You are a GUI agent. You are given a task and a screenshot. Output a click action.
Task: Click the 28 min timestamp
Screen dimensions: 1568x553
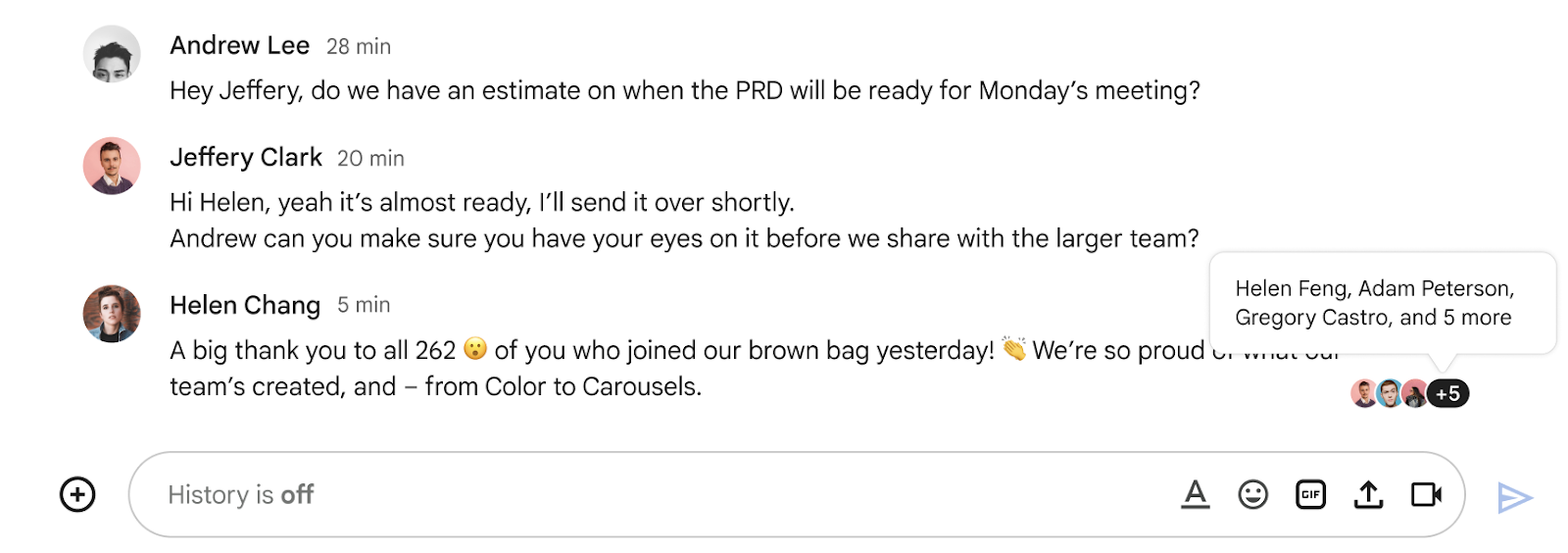pos(359,47)
